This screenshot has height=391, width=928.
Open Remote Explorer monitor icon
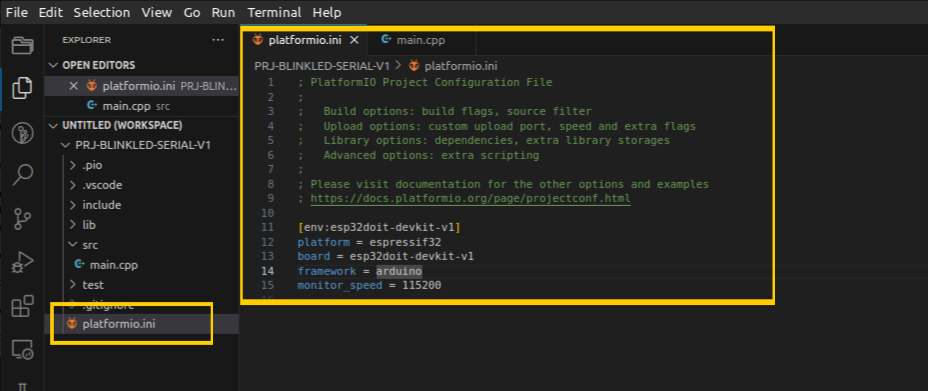tap(22, 350)
